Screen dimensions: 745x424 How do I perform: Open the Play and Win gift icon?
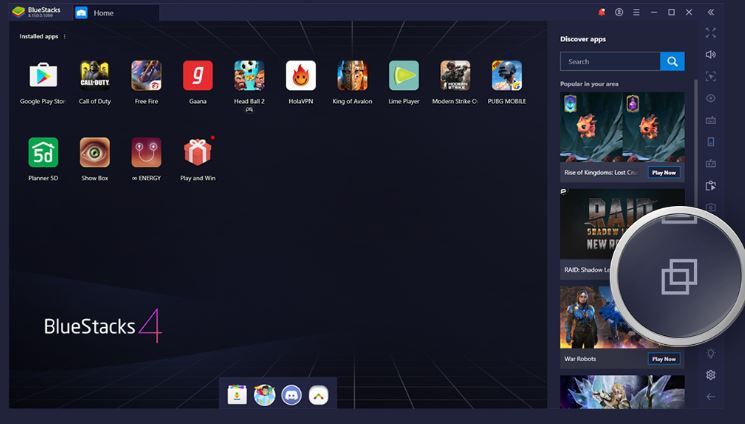[x=198, y=153]
